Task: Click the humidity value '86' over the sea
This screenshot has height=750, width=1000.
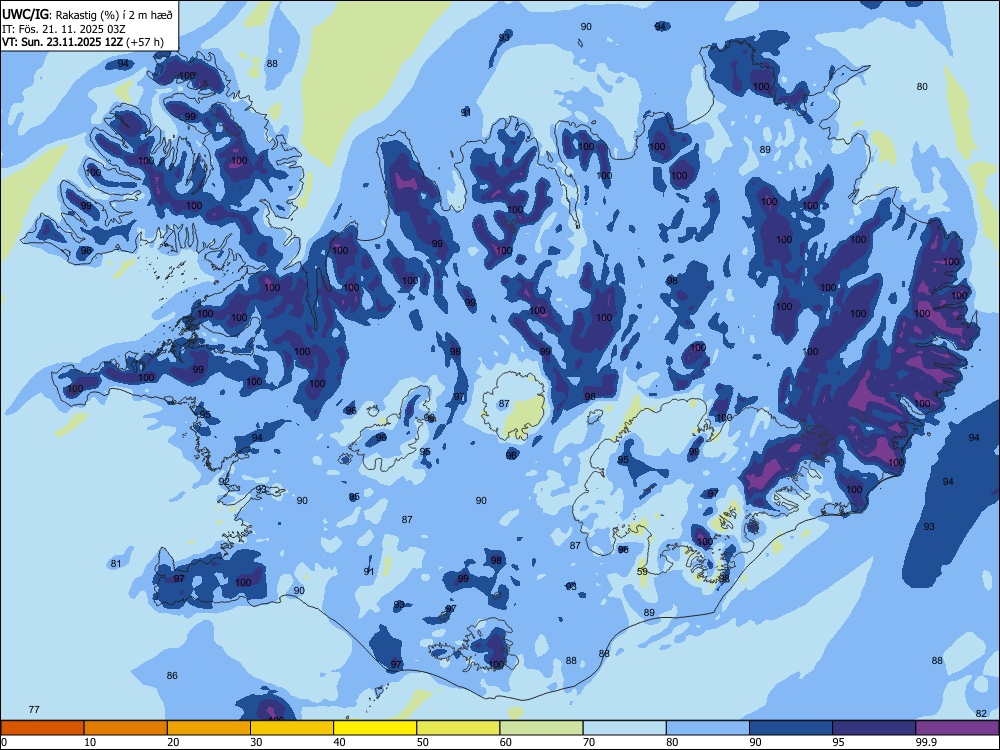Action: pos(172,675)
